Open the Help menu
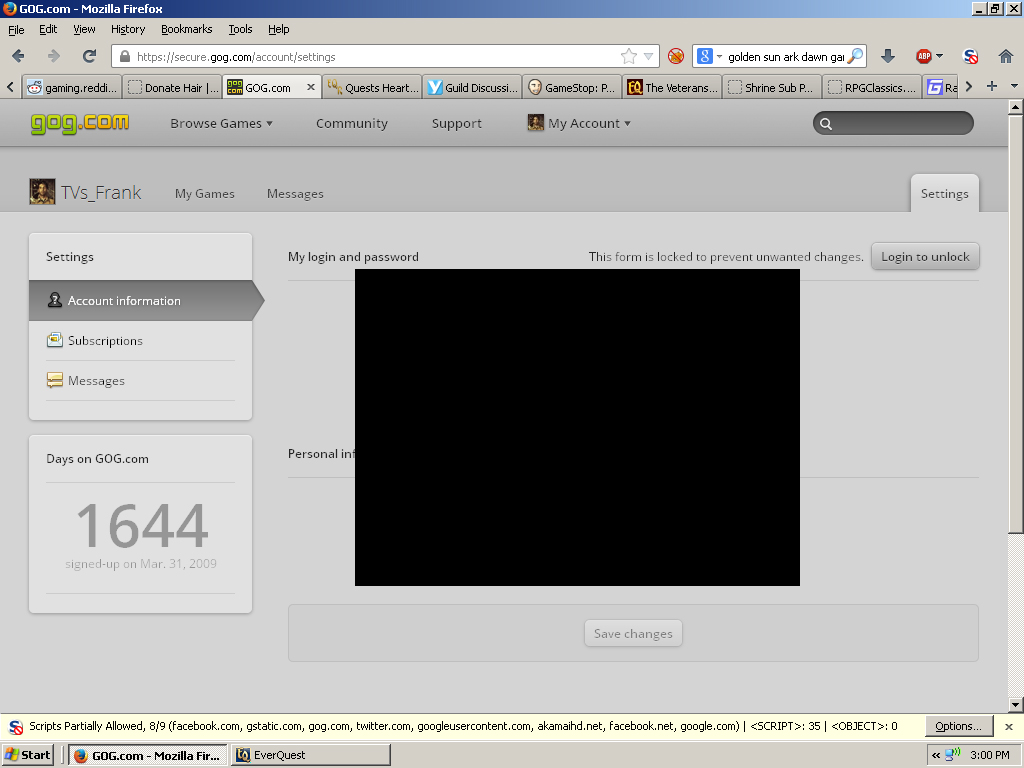This screenshot has width=1024, height=768. point(278,29)
